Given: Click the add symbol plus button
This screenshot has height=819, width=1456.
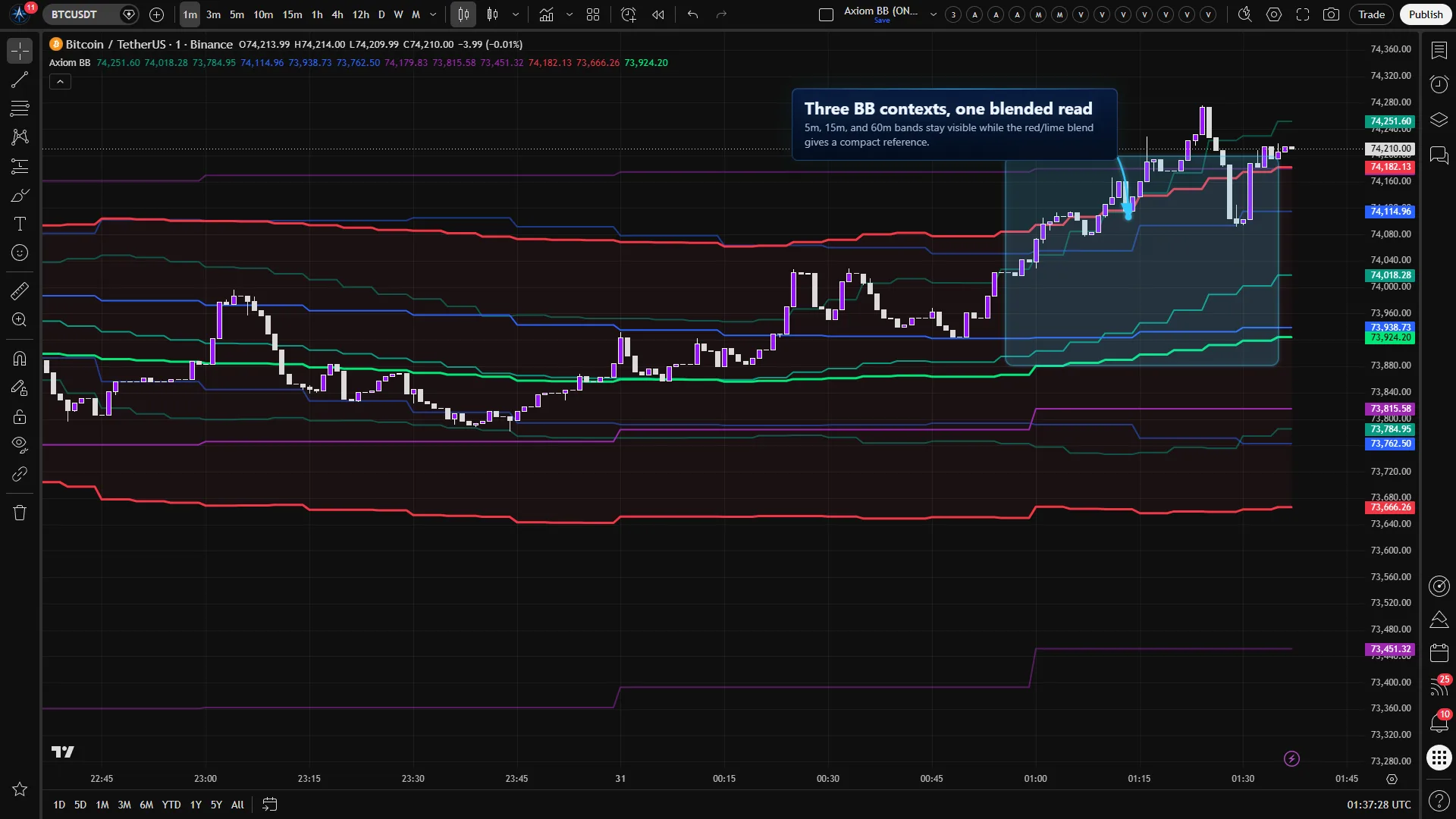Looking at the screenshot, I should 156,14.
